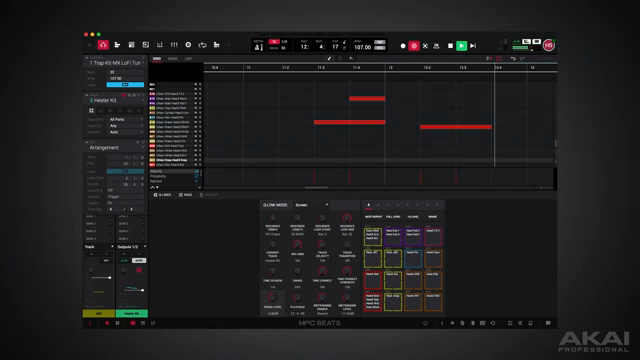Click the TAP tempo button
The image size is (640, 360).
tap(380, 42)
